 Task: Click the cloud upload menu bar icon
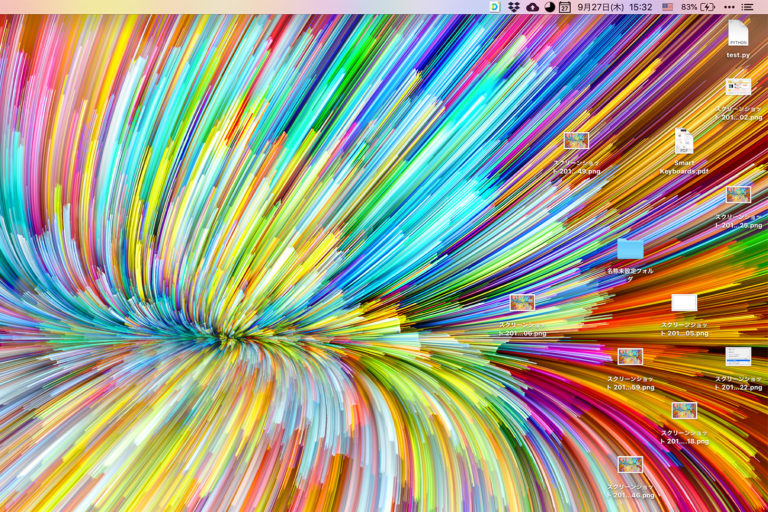(x=532, y=7)
